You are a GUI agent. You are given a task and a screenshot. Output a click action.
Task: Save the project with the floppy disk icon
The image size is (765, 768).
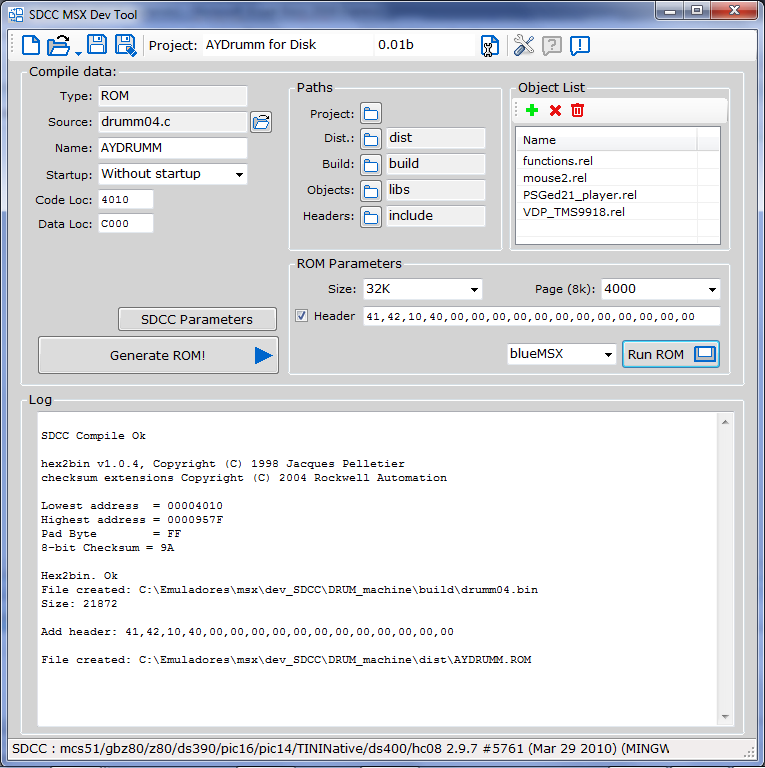97,45
